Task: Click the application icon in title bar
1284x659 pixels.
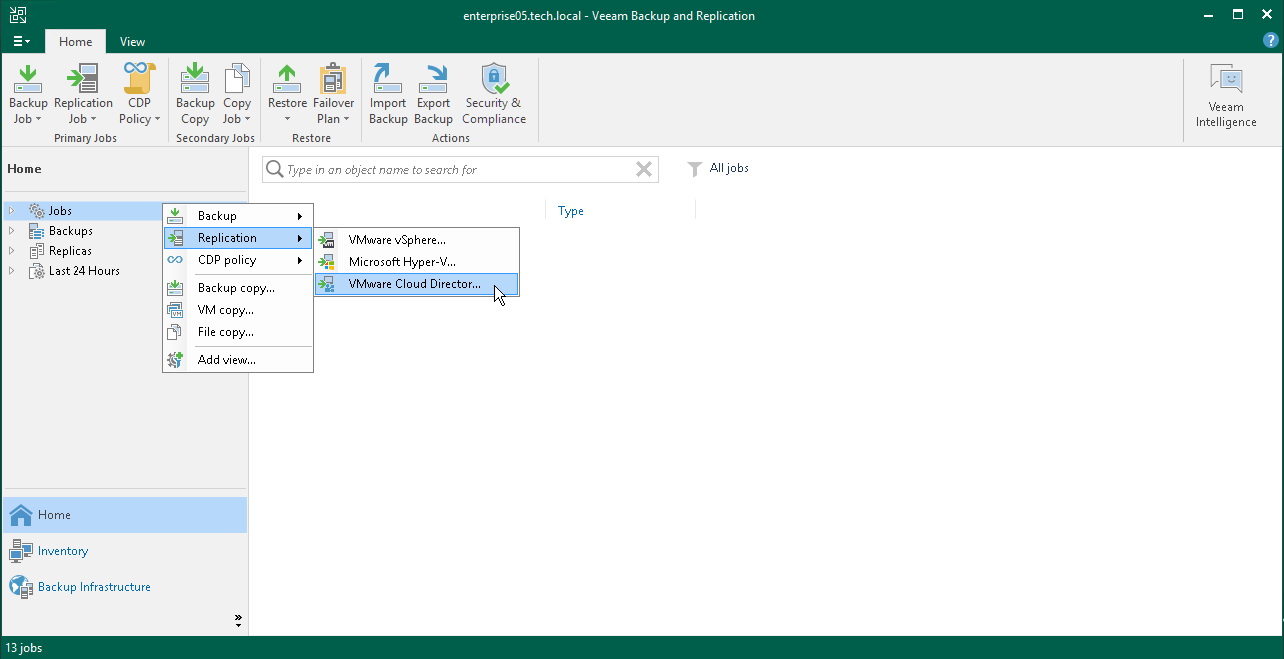Action: click(17, 15)
